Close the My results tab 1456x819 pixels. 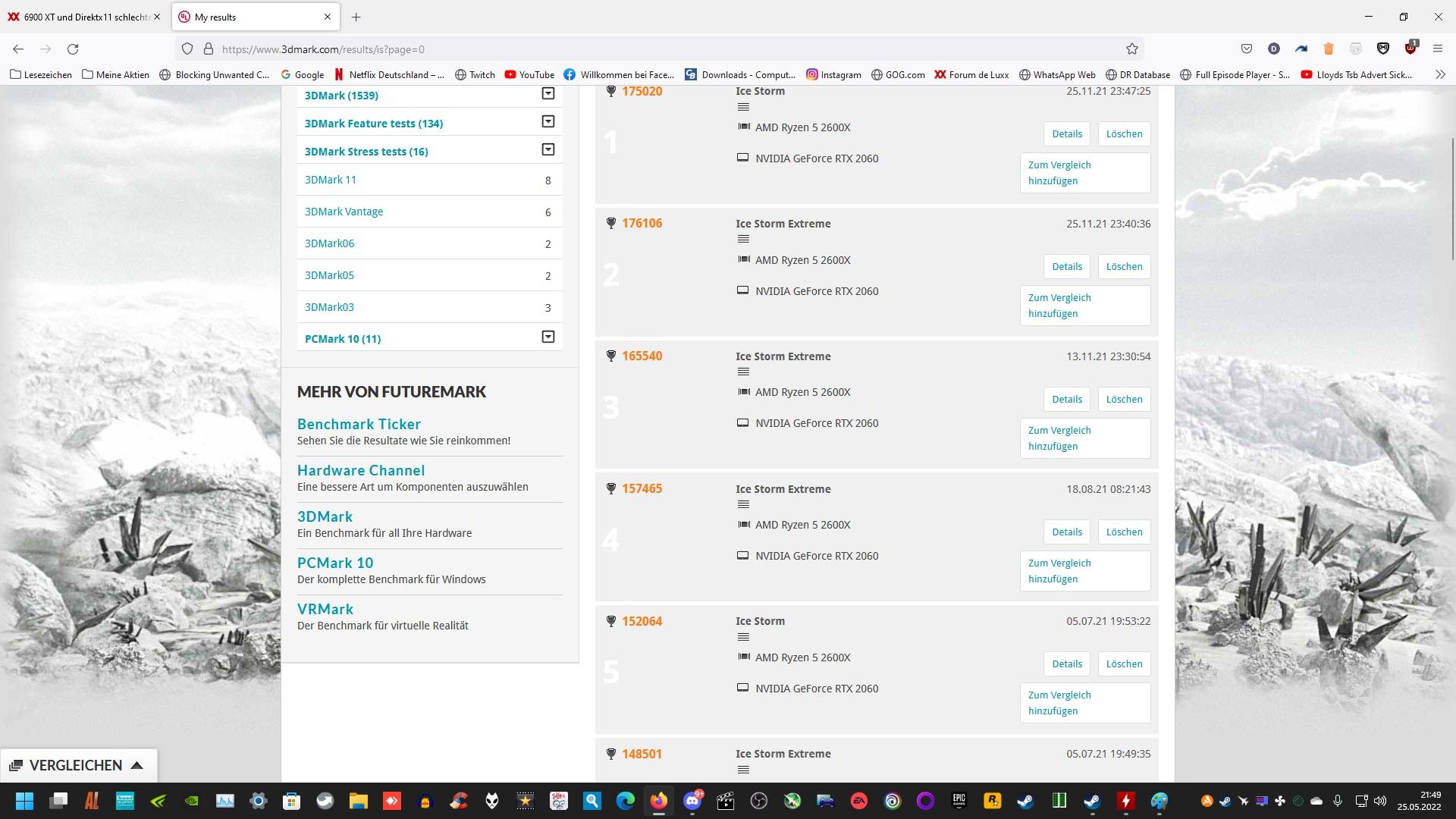tap(328, 17)
